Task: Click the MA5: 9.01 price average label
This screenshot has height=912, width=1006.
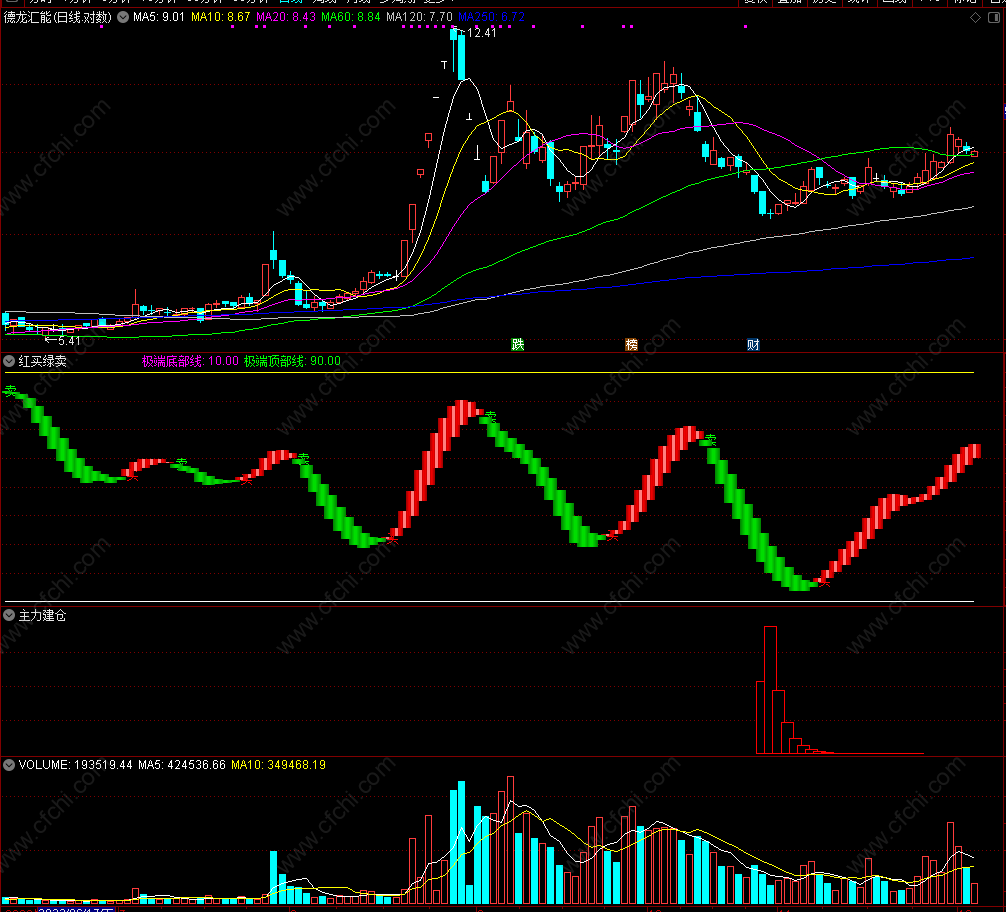Action: pos(158,17)
